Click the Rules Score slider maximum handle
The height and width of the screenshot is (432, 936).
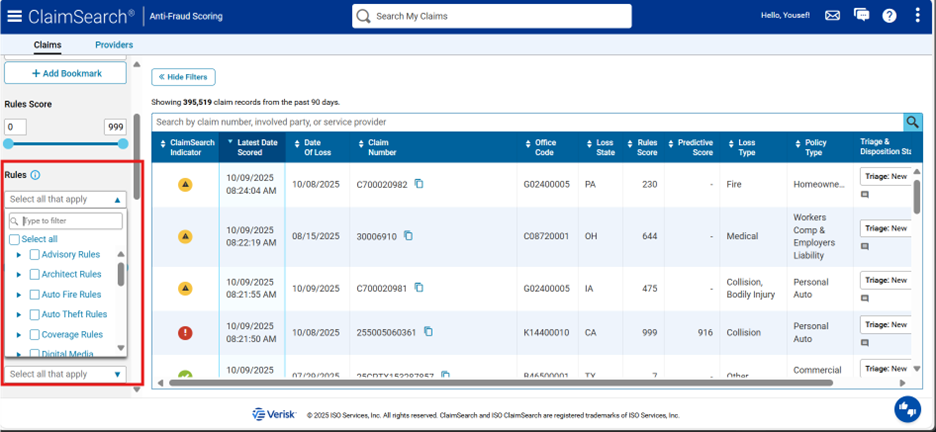pyautogui.click(x=123, y=144)
